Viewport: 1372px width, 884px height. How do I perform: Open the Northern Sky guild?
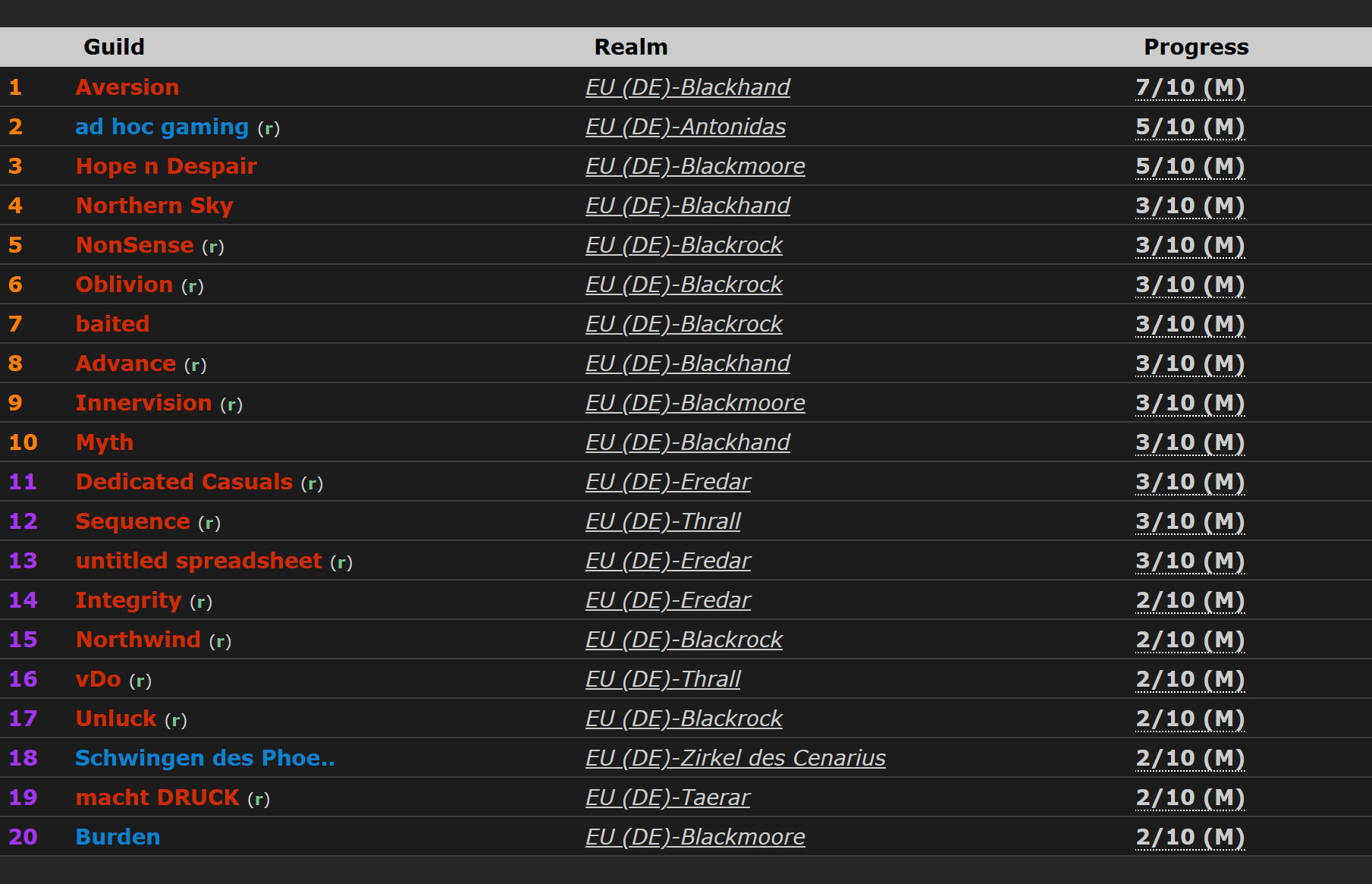pyautogui.click(x=155, y=206)
